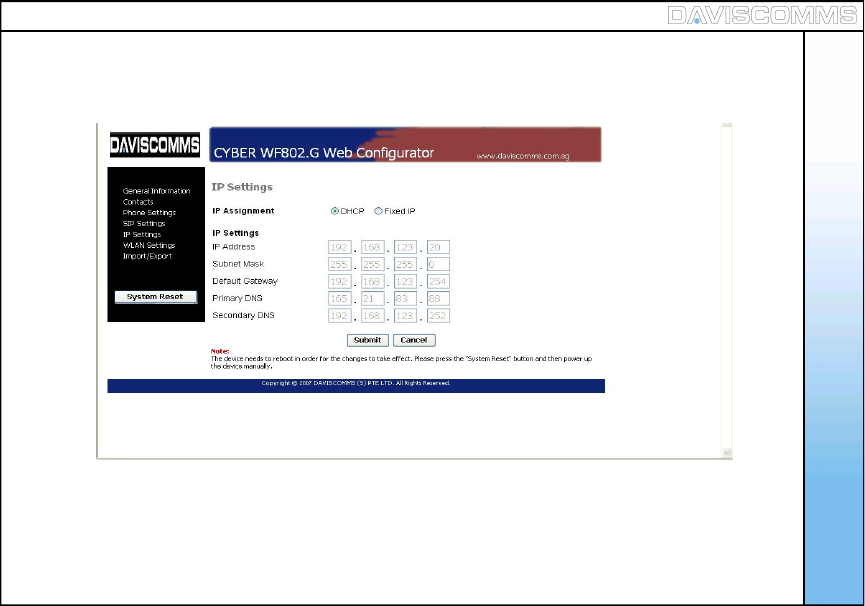The width and height of the screenshot is (865, 606).
Task: Click Secondary DNS first octet field
Action: click(339, 315)
